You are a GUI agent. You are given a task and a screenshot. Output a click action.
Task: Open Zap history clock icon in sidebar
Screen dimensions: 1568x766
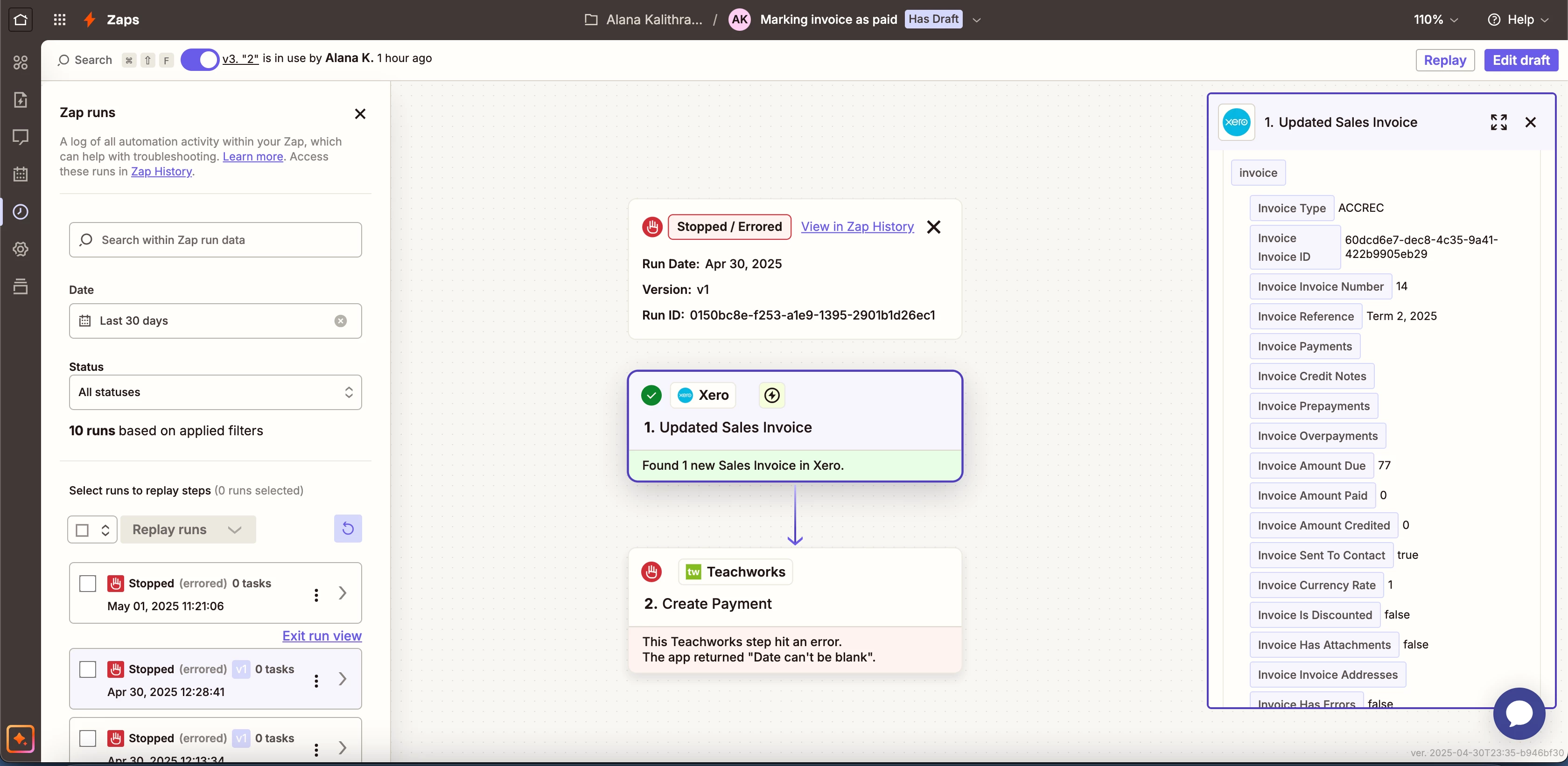click(20, 211)
